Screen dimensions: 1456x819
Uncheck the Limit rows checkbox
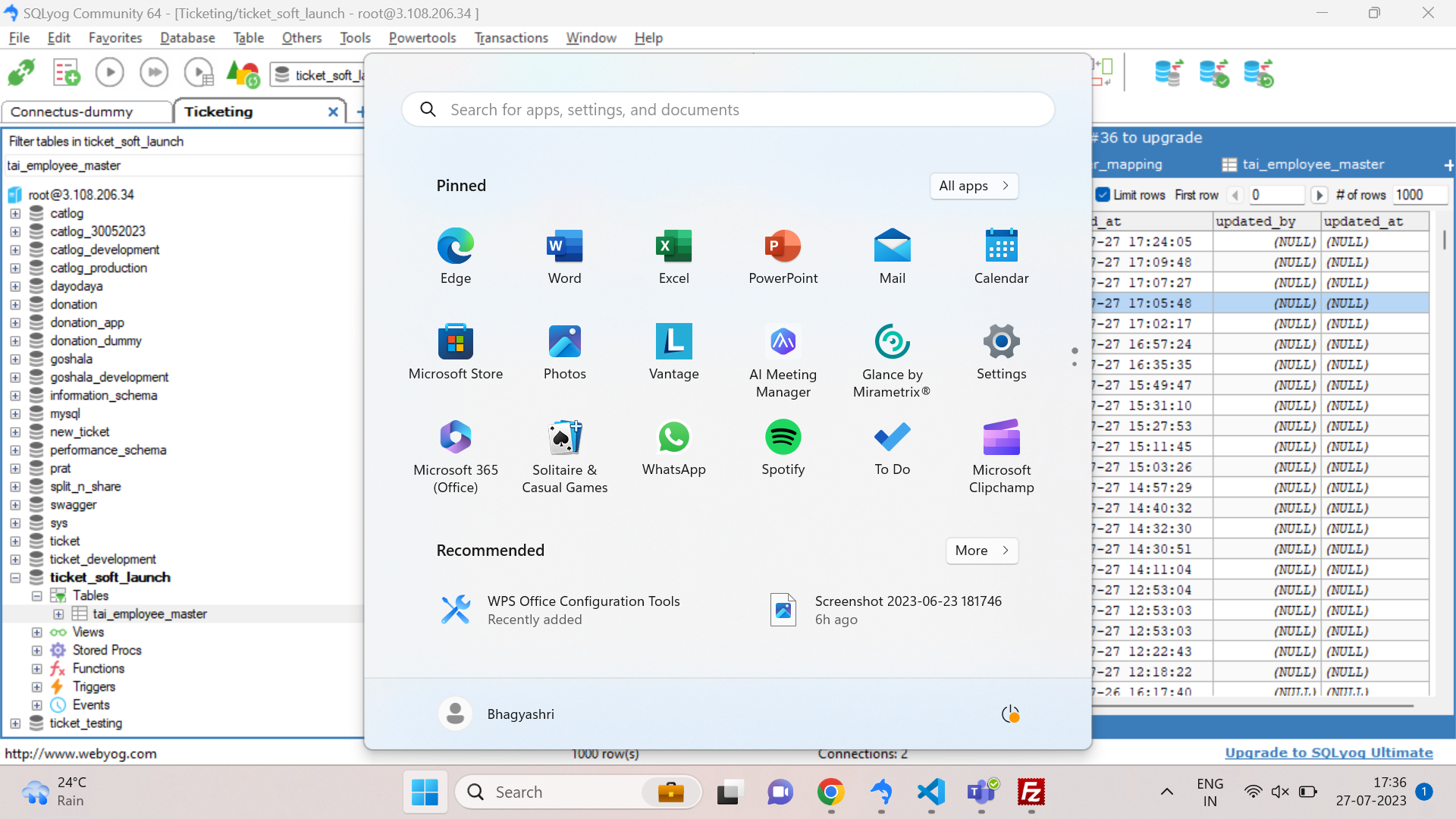pyautogui.click(x=1103, y=195)
